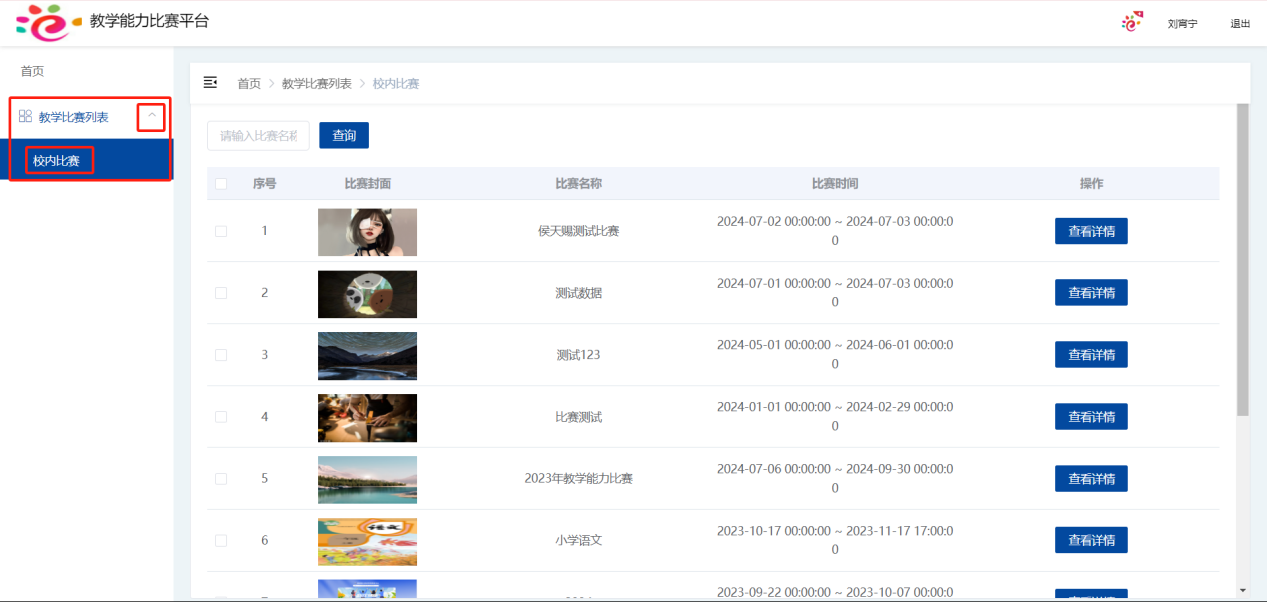Select 校内比赛 in the sidebar
This screenshot has height=602, width=1267.
pos(57,160)
